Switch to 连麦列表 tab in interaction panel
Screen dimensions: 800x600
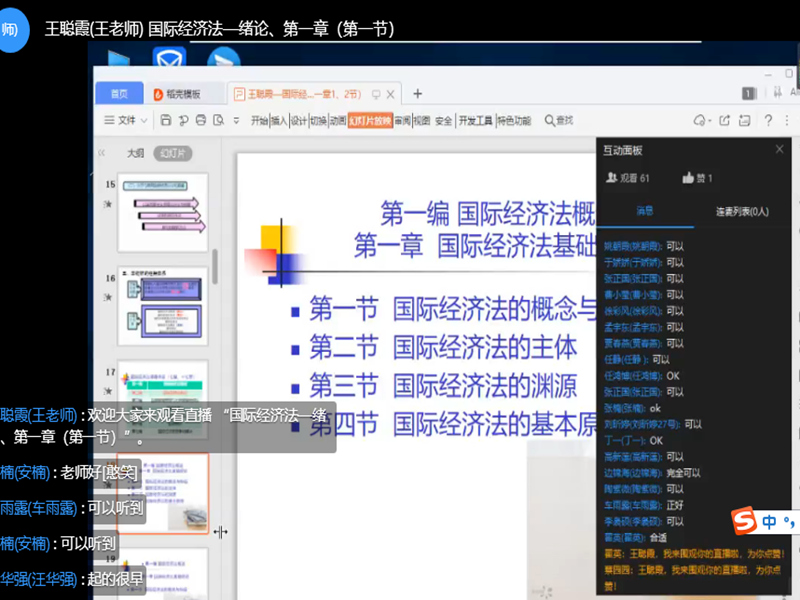tap(741, 211)
